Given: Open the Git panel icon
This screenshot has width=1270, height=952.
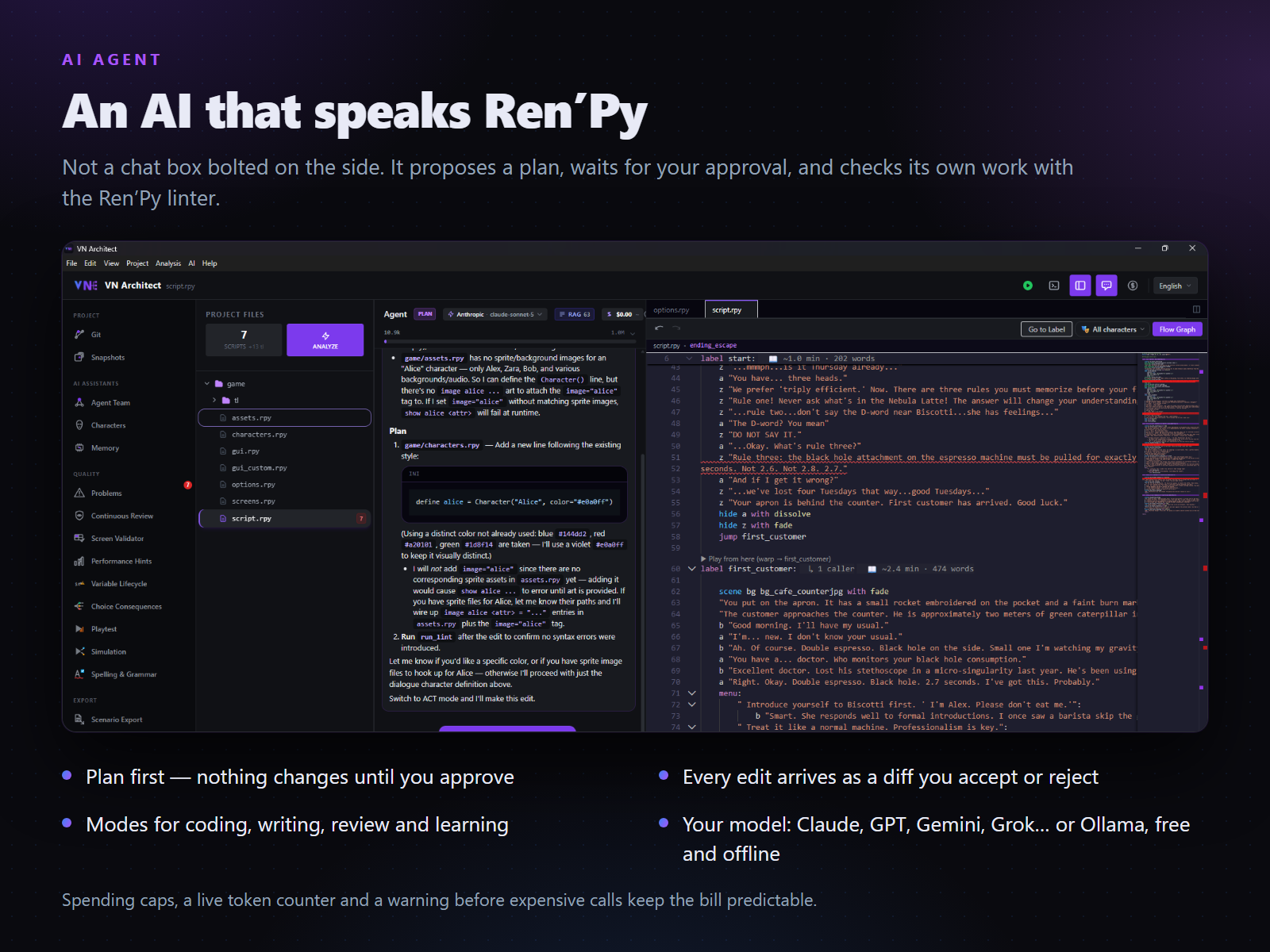Looking at the screenshot, I should pos(79,335).
